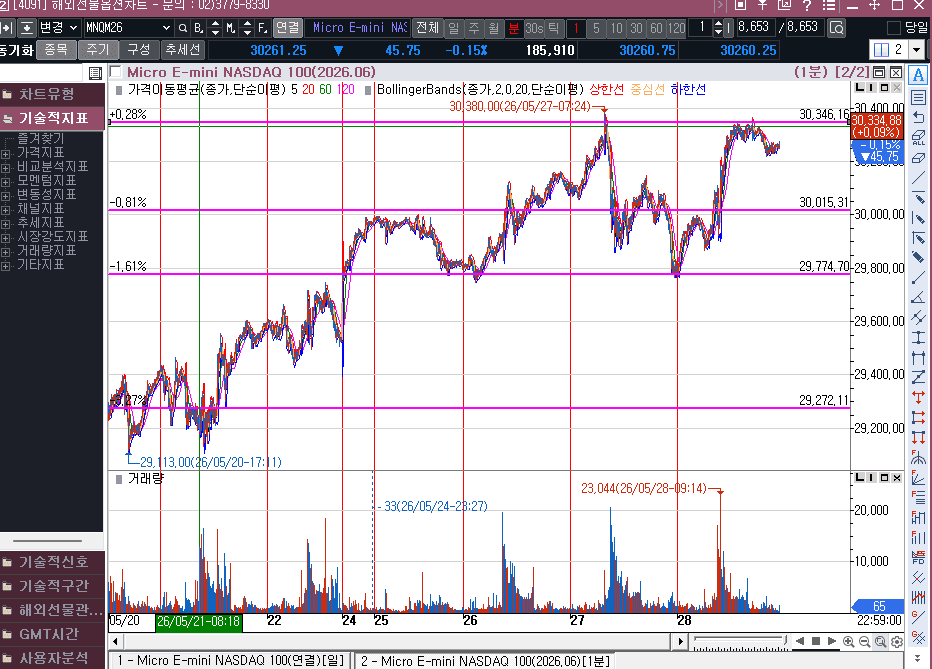
Task: Click the list icon left of the chart title
Action: click(95, 73)
